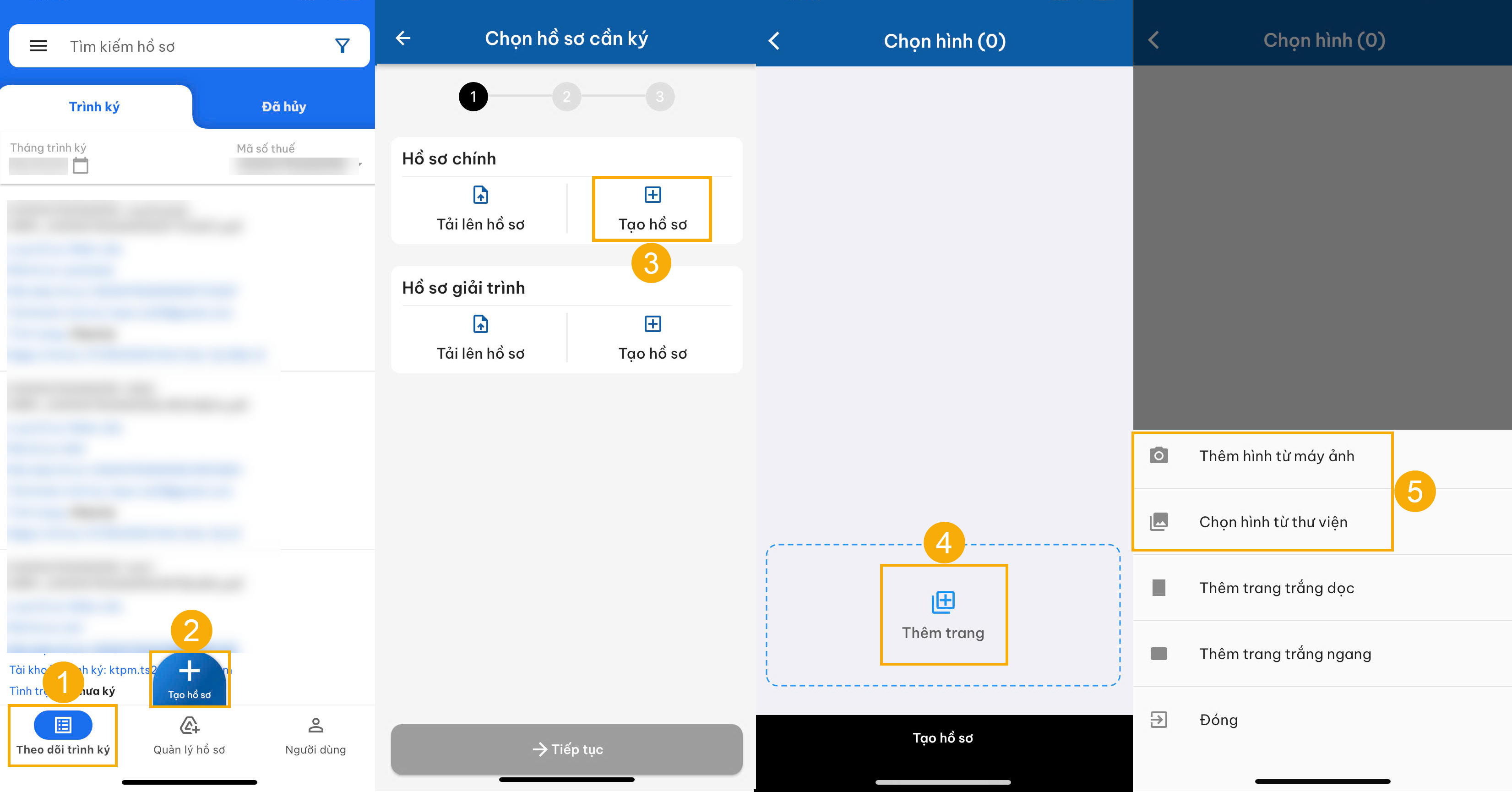Click the filter funnel icon
This screenshot has height=792, width=1512.
click(342, 46)
